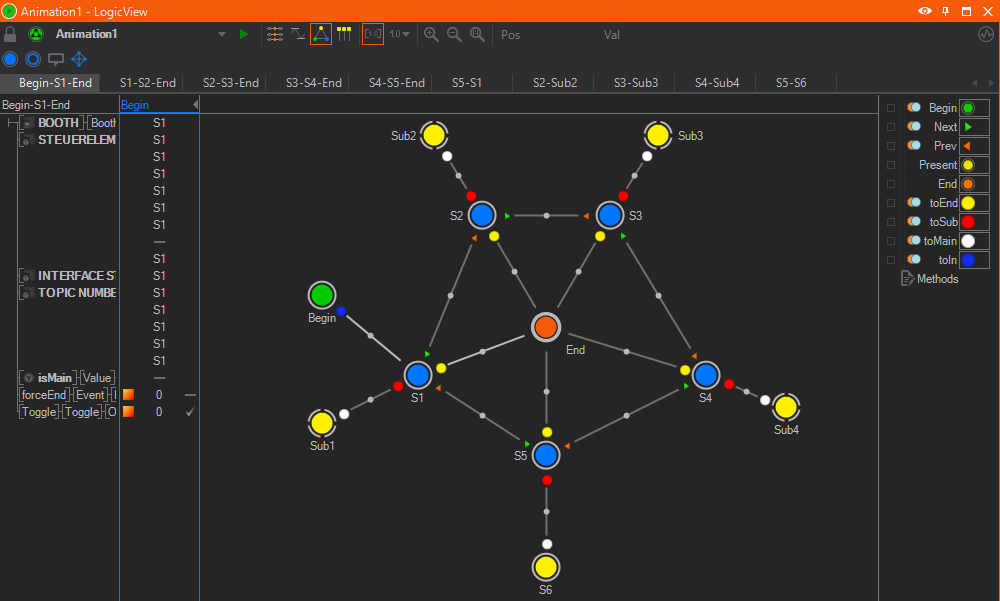
Task: Click the red toSub color swatch
Action: [x=967, y=221]
